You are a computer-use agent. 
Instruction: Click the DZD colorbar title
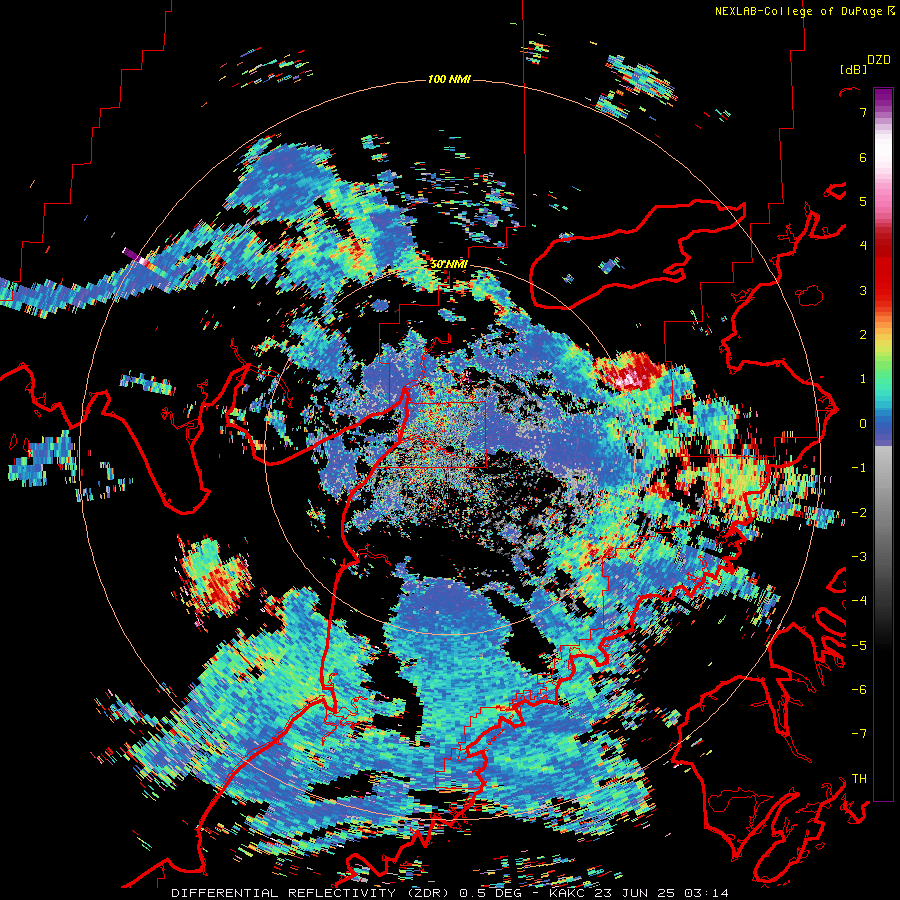pos(879,60)
